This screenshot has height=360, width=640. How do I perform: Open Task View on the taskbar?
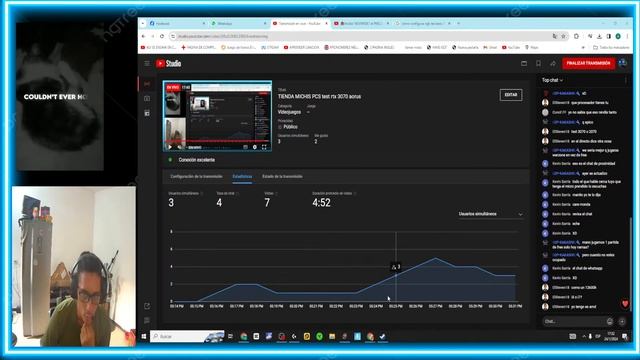(x=231, y=336)
